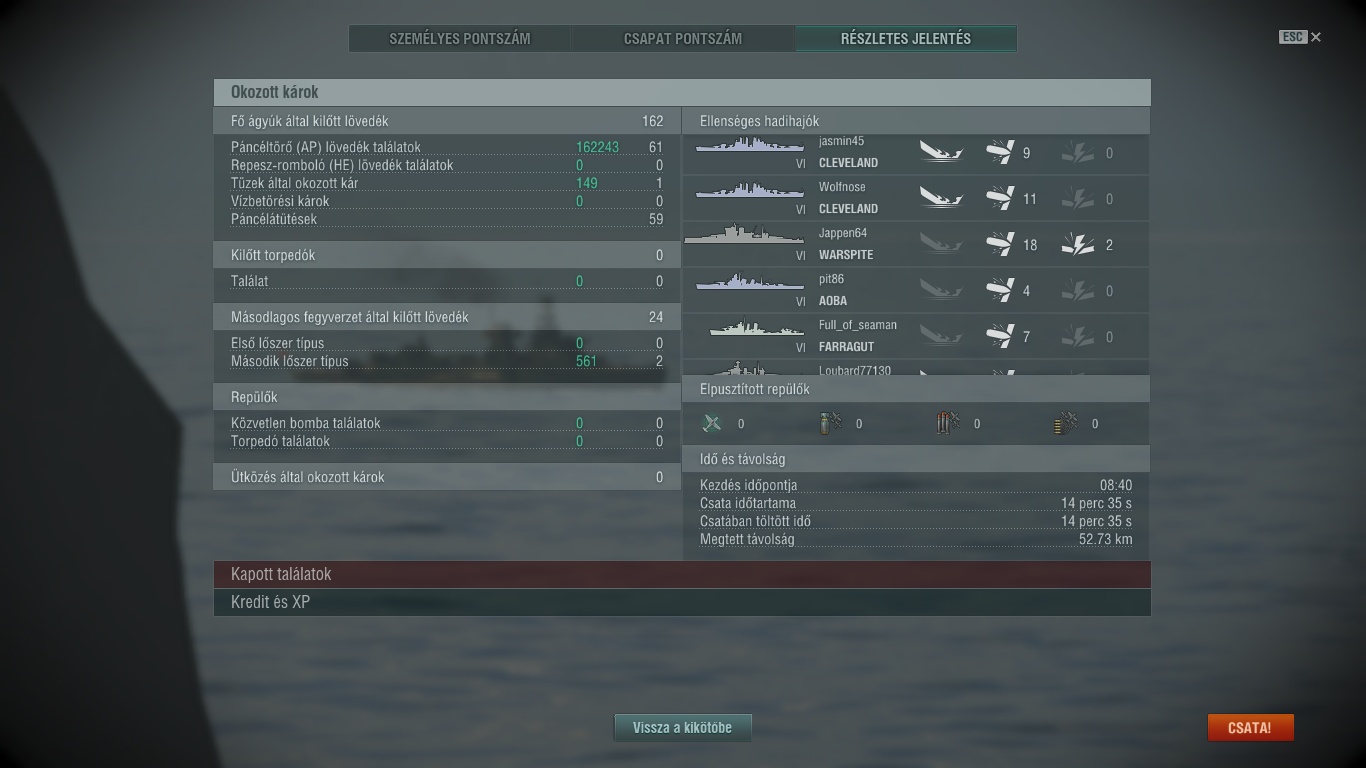Click the destroyed dive bomber icon

831,423
